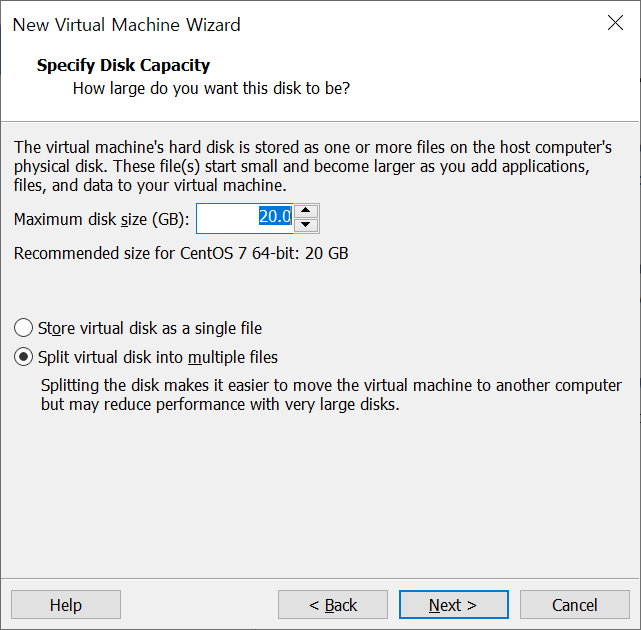Click the 'Recommended size for CentOS 7 64-bit: 20 GB' text
Image resolution: width=641 pixels, height=630 pixels.
[x=181, y=253]
